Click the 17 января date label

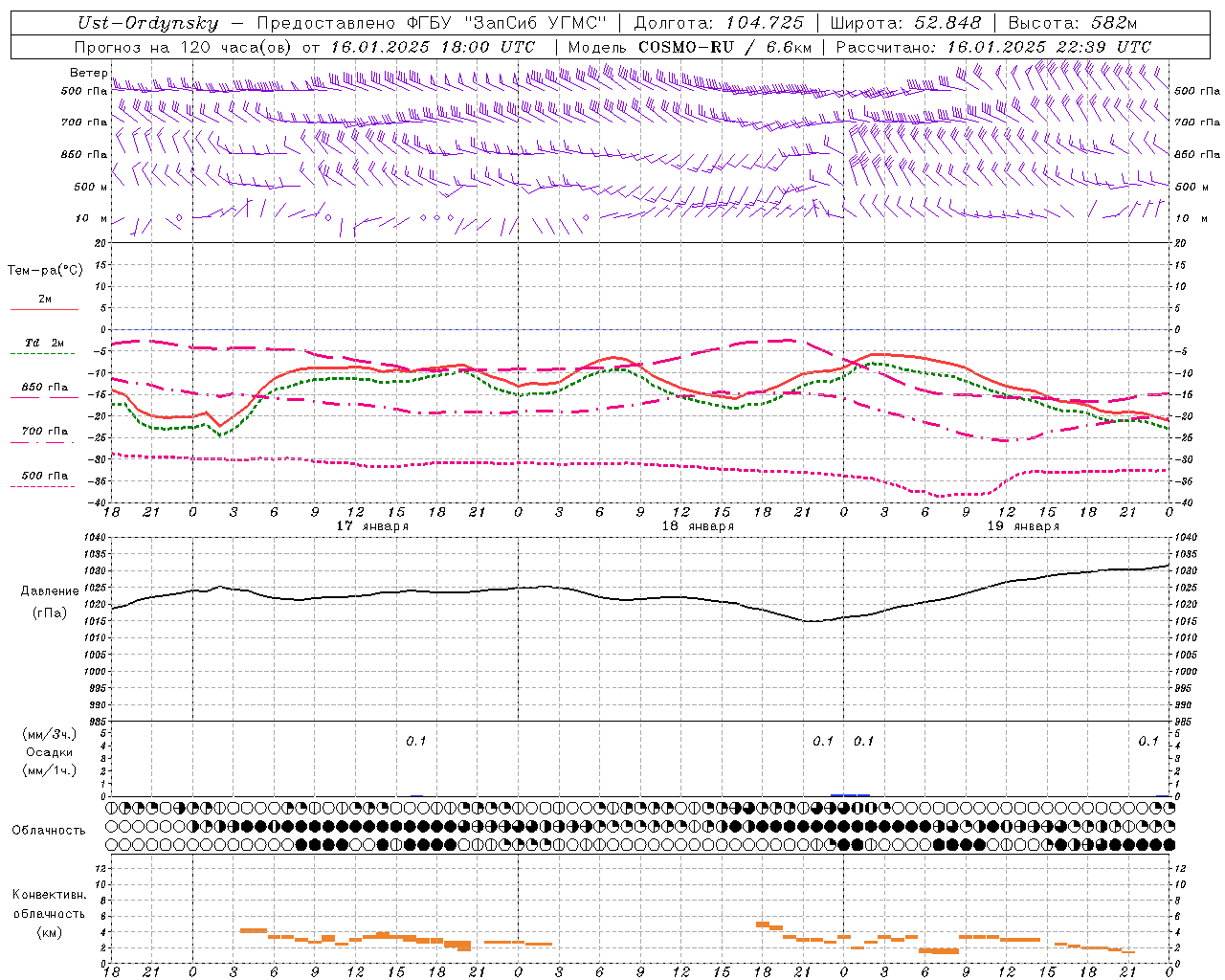click(372, 526)
